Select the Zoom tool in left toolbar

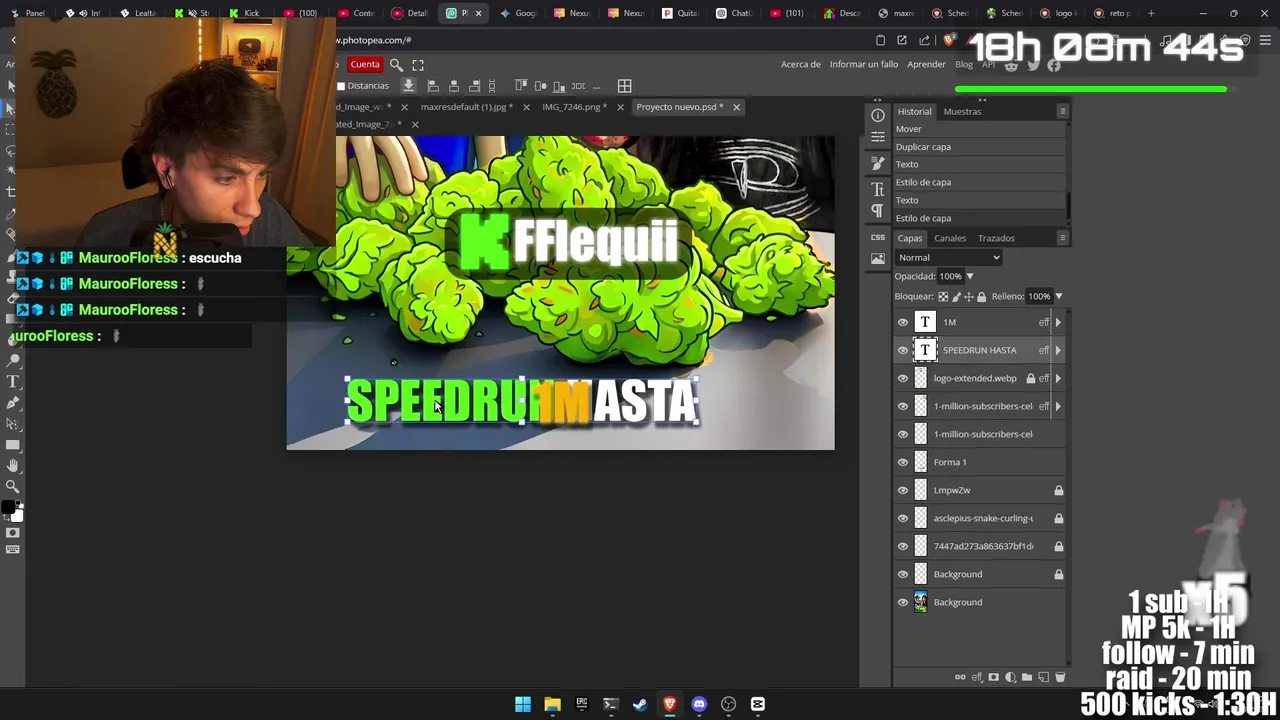click(12, 487)
